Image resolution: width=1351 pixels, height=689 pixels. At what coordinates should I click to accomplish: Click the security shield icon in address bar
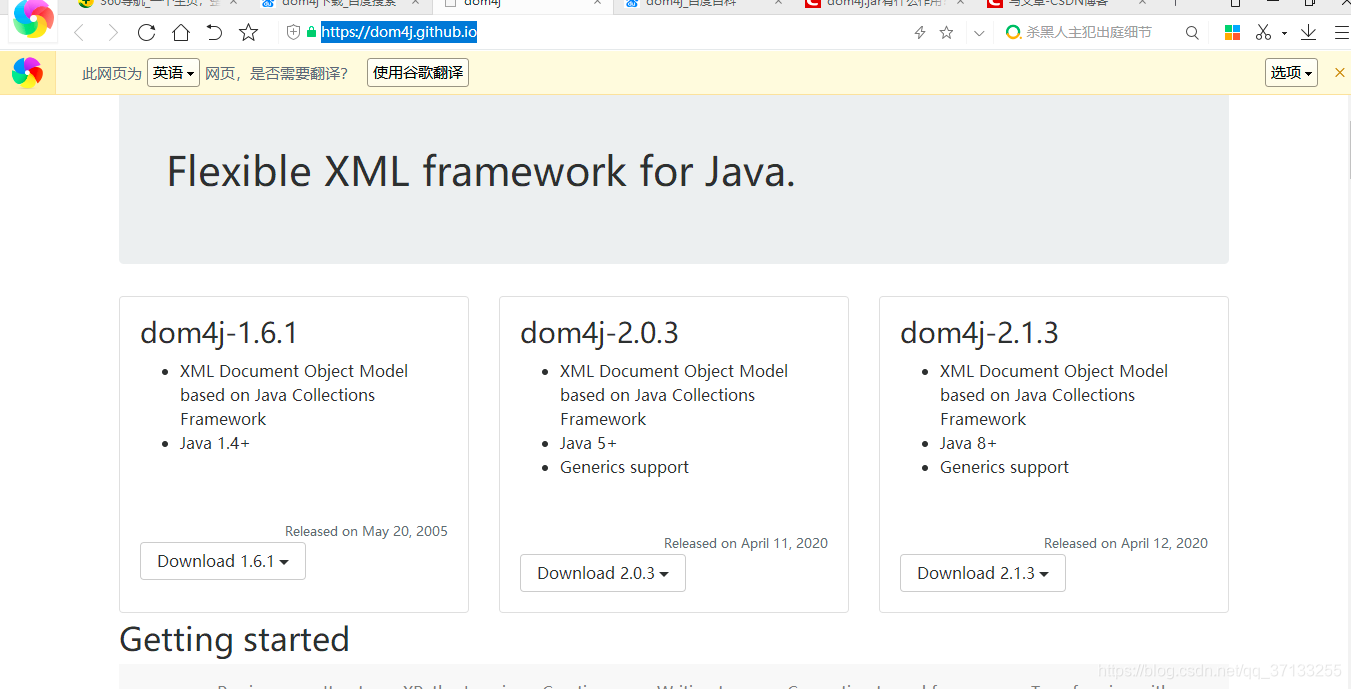pos(293,33)
